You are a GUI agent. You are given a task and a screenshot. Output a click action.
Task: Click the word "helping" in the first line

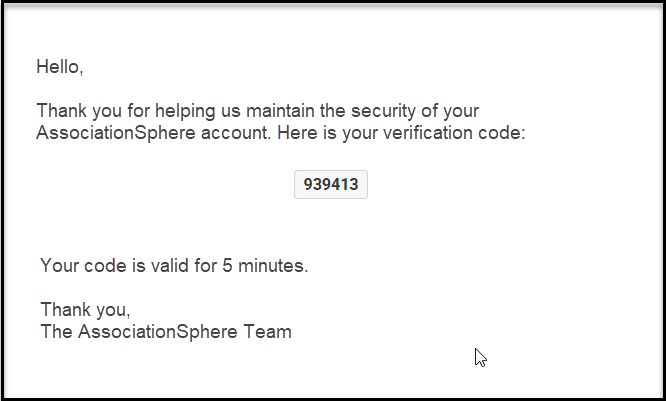click(x=185, y=111)
